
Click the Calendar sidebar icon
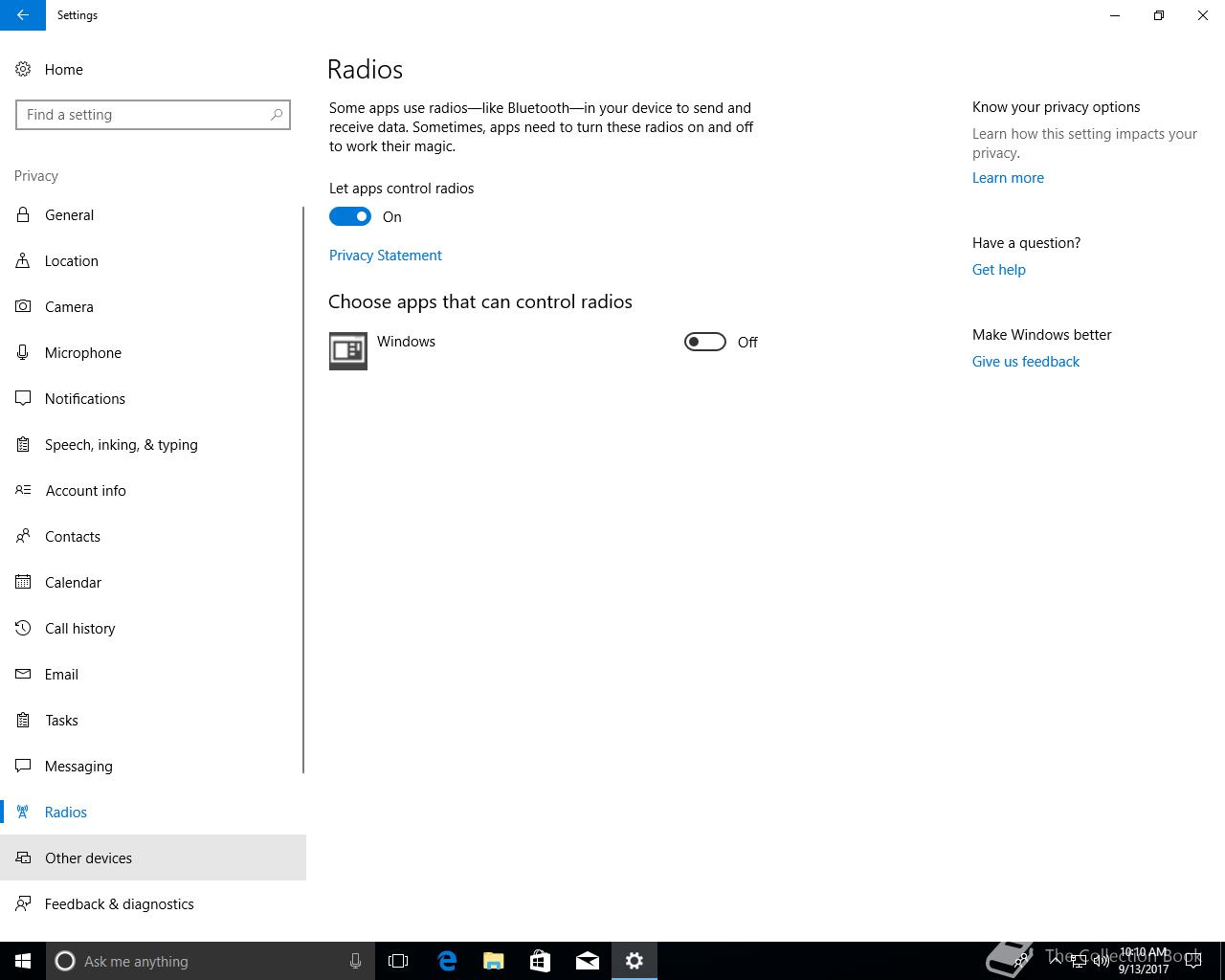click(23, 582)
